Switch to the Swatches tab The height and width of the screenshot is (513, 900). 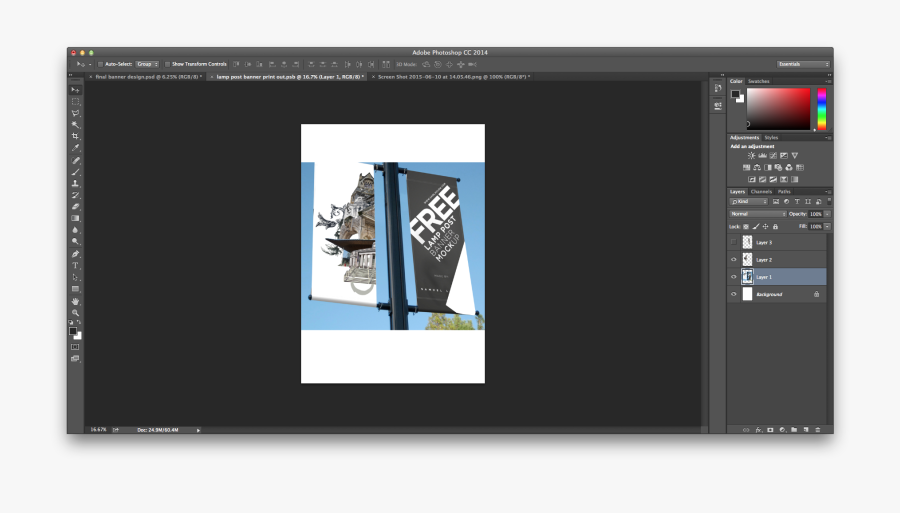click(759, 81)
